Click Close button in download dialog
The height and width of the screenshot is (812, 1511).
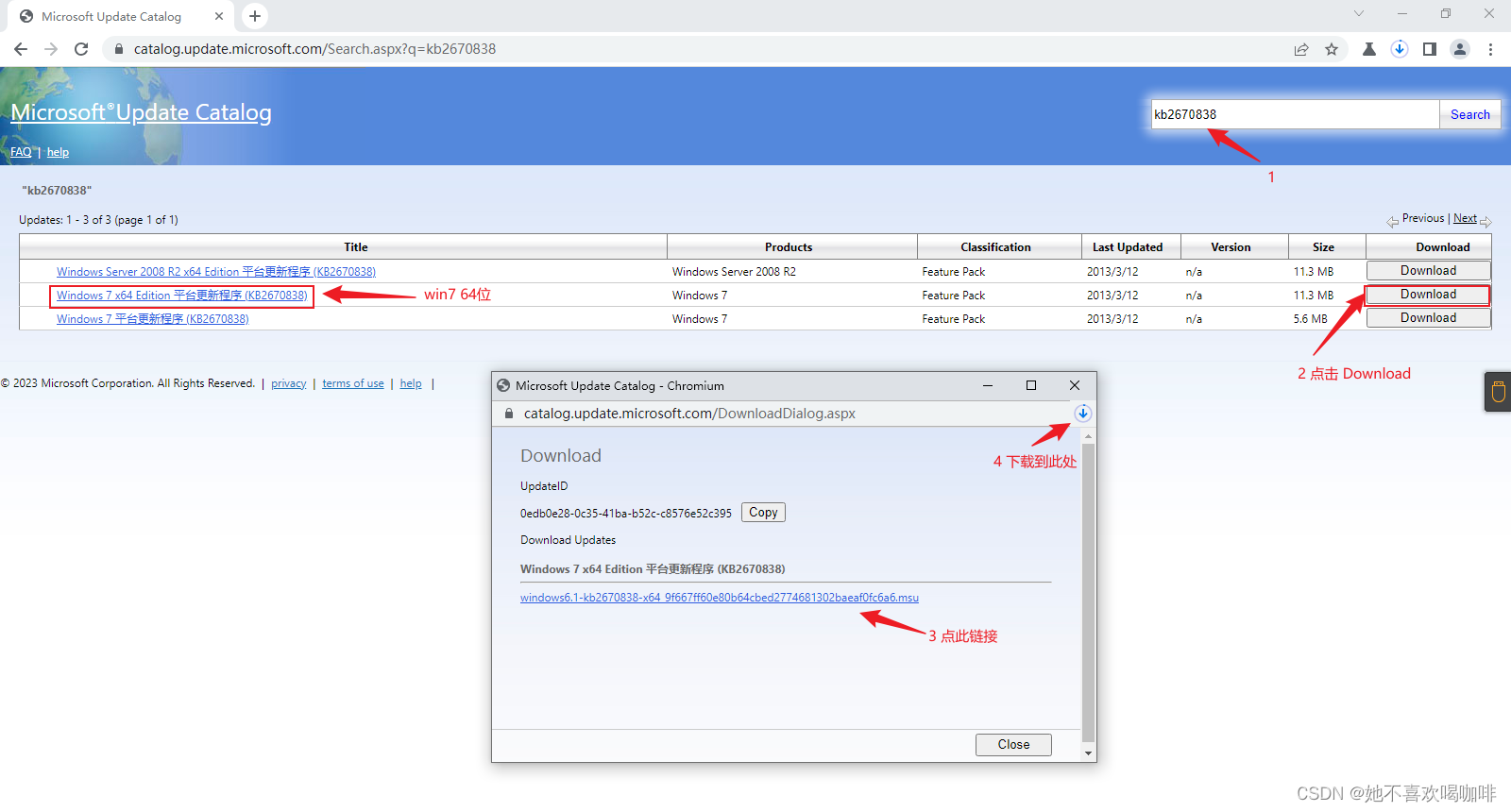point(1013,745)
